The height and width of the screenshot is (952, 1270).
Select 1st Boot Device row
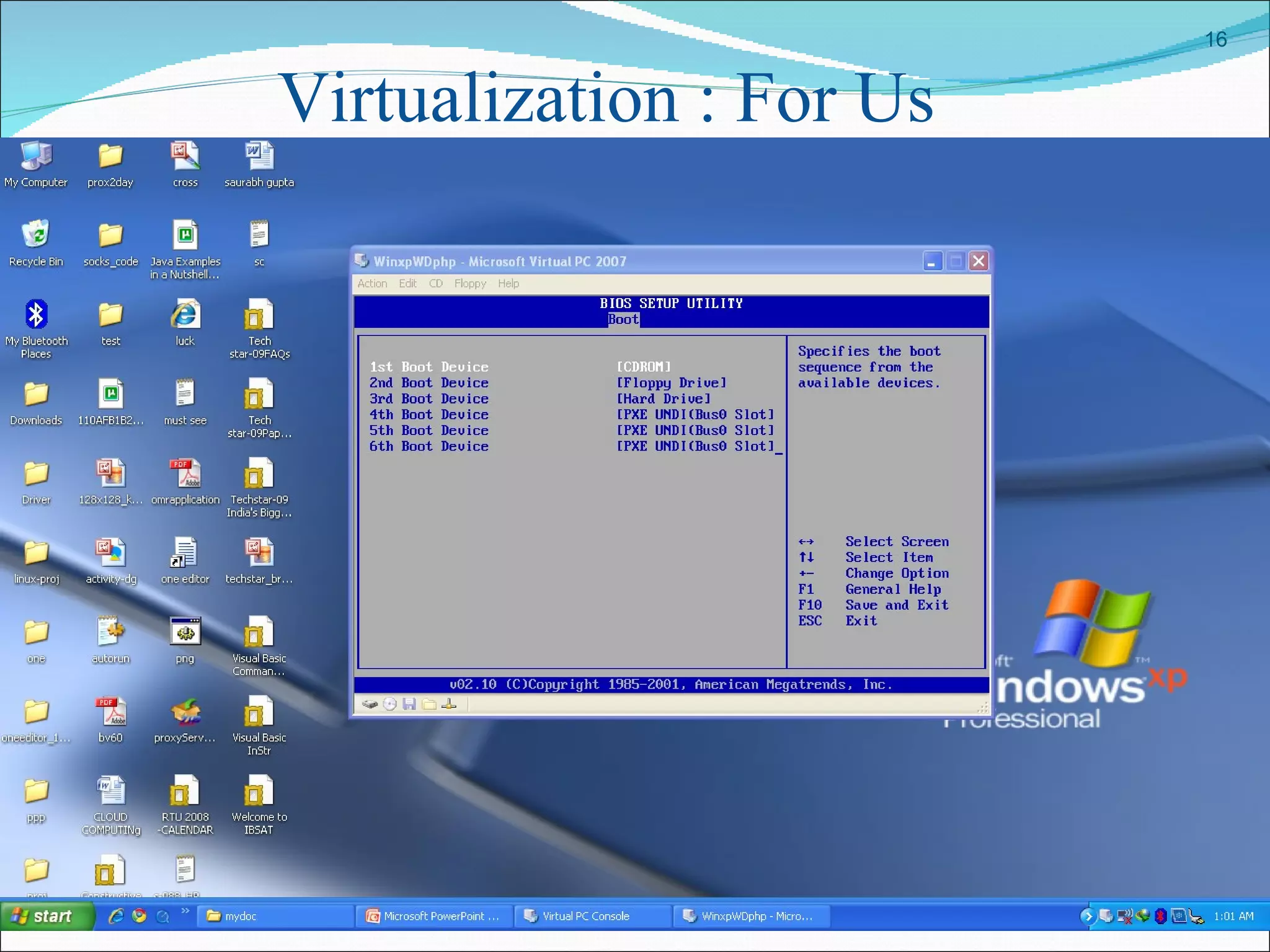click(572, 367)
